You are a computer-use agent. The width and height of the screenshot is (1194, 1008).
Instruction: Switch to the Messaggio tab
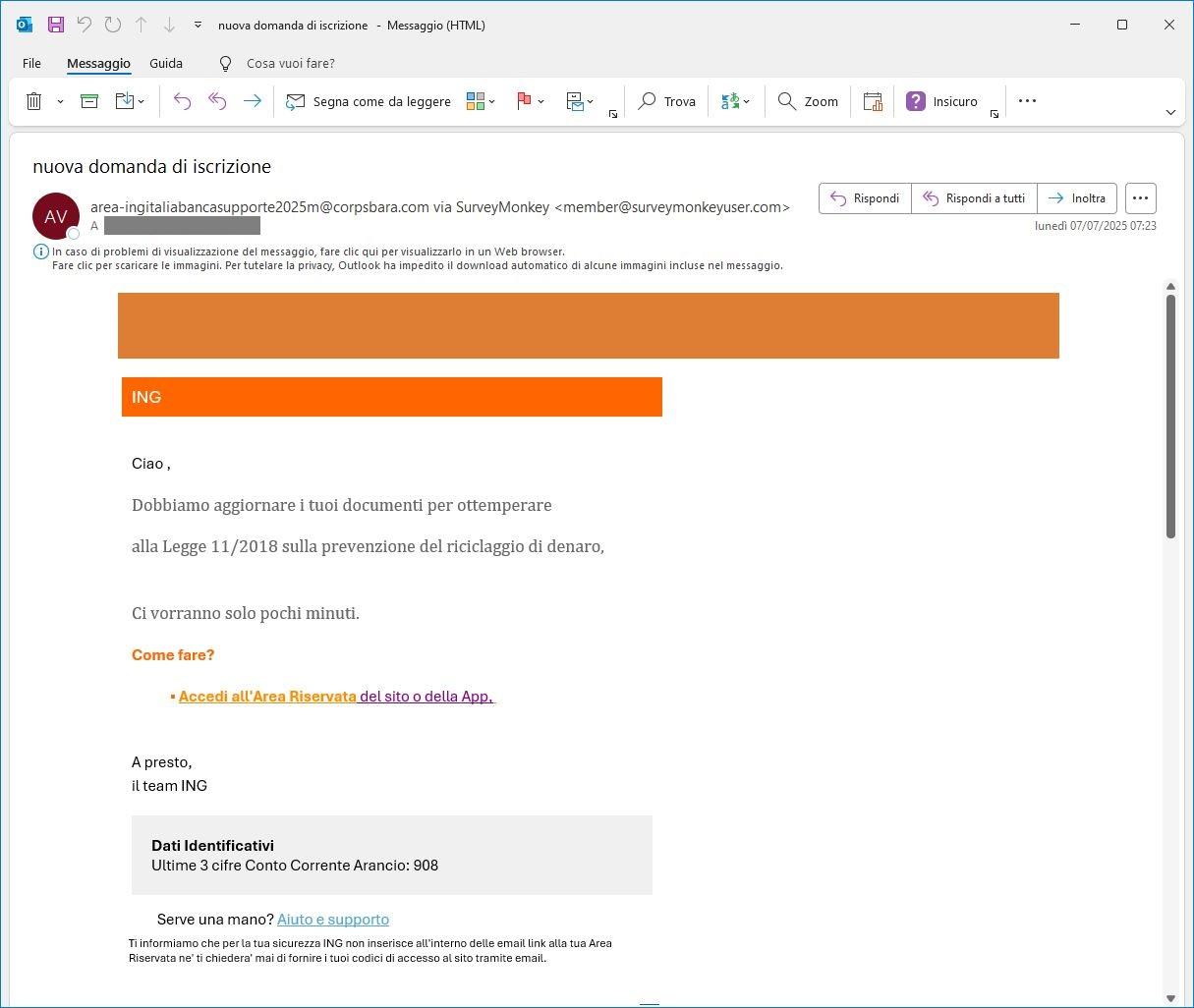pos(98,63)
